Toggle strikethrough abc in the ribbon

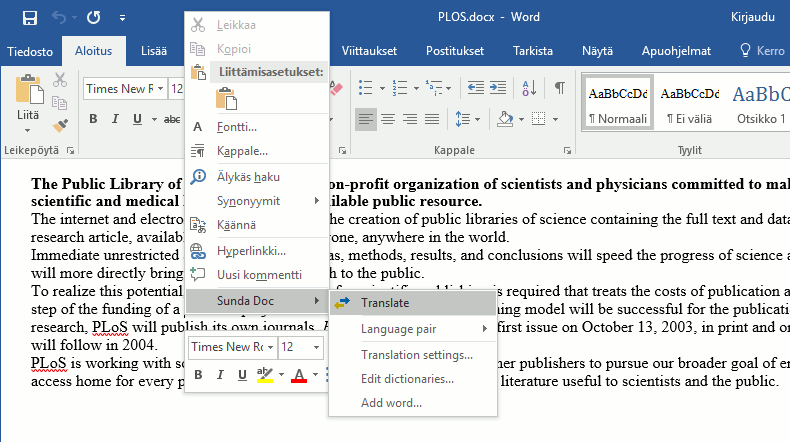[172, 119]
